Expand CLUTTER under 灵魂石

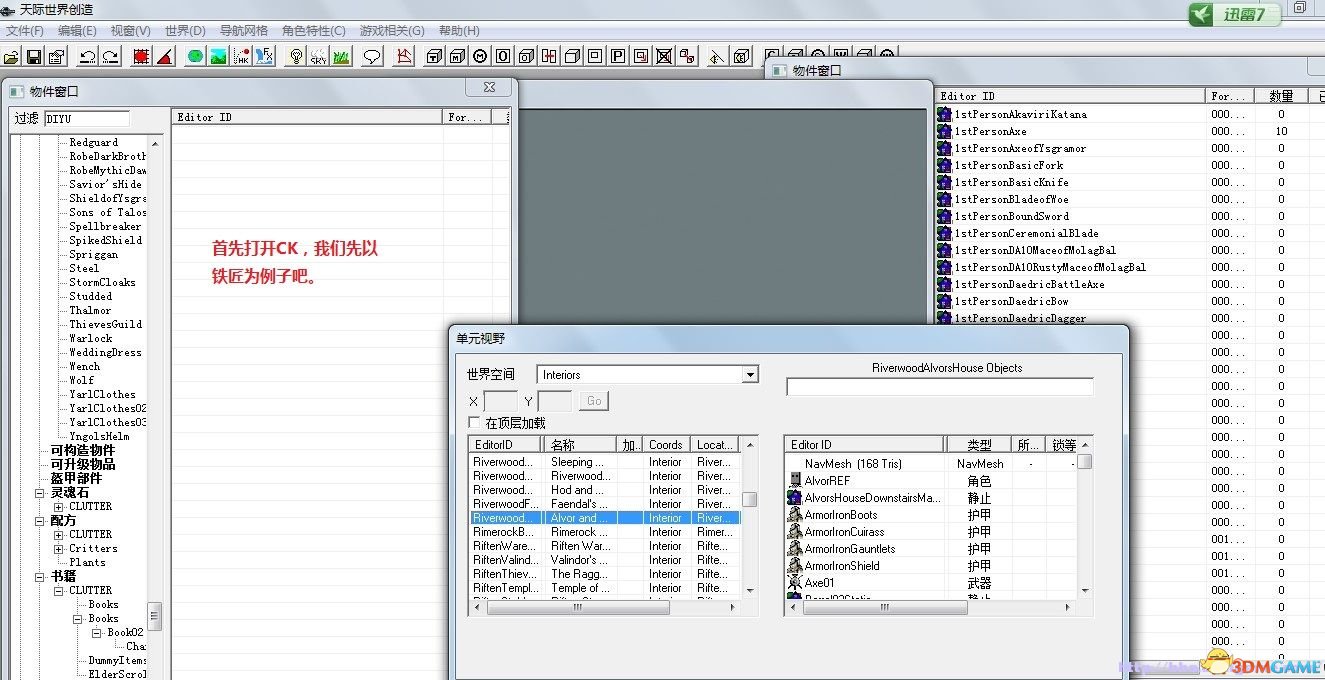(x=59, y=507)
